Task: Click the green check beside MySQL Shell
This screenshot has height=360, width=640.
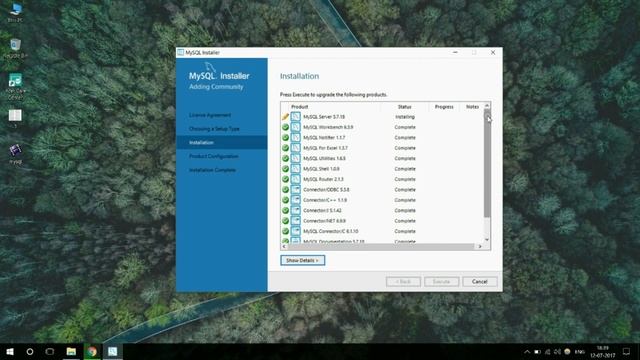Action: tap(285, 169)
